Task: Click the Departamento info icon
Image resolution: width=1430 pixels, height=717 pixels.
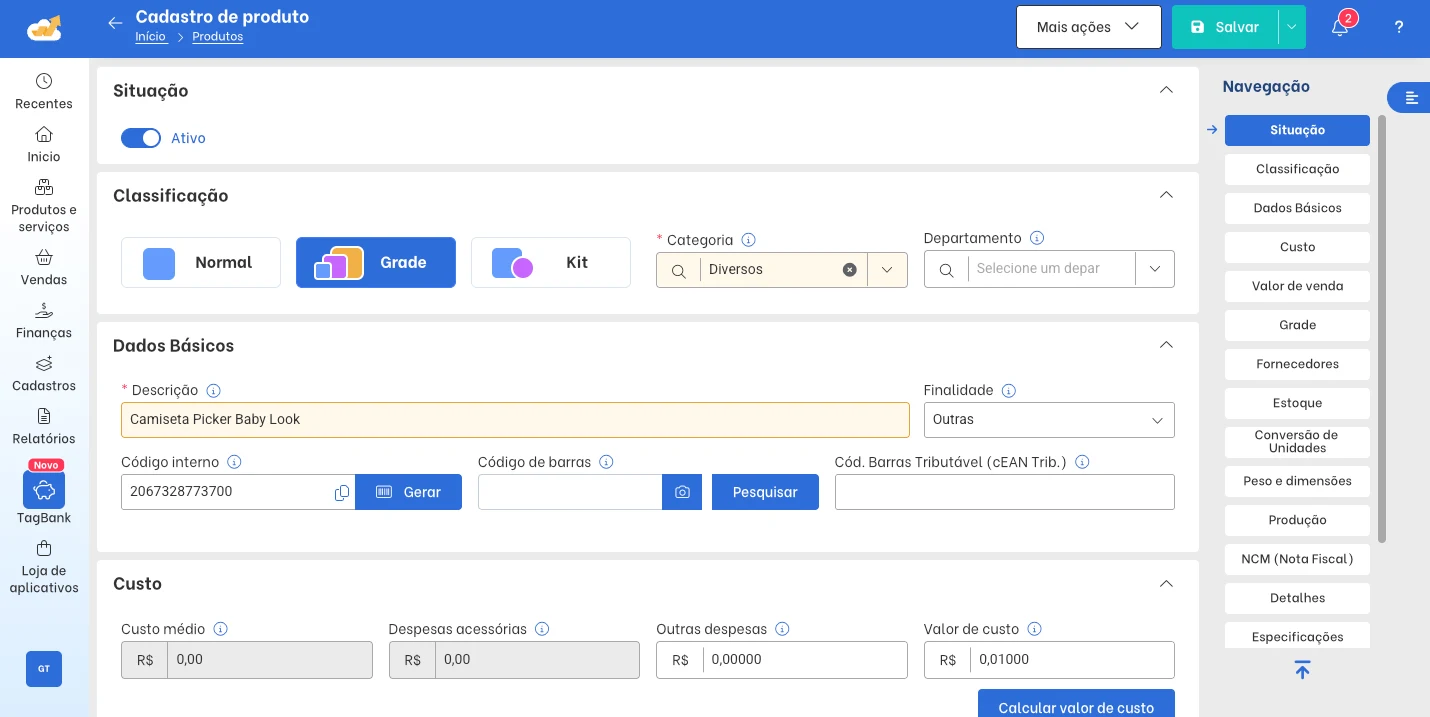Action: 1037,238
